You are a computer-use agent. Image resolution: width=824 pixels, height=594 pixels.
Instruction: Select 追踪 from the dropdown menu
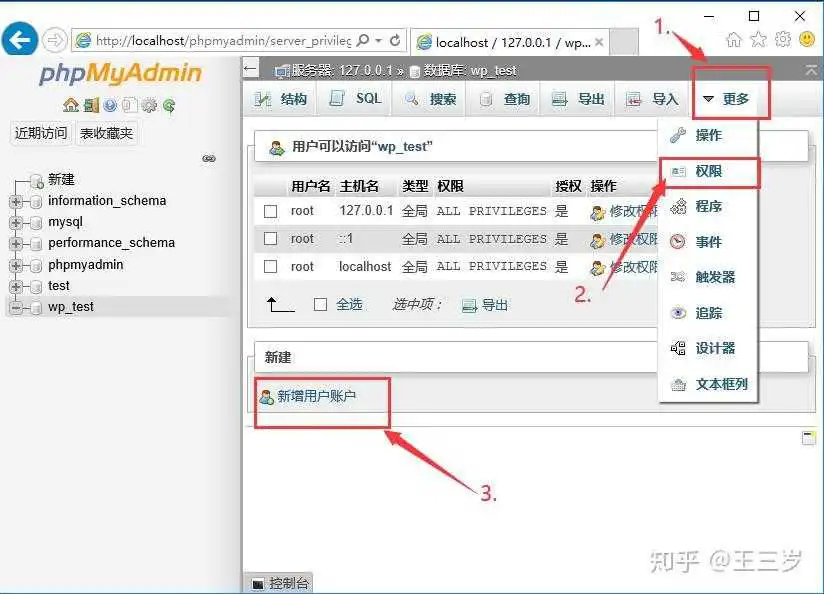point(708,313)
